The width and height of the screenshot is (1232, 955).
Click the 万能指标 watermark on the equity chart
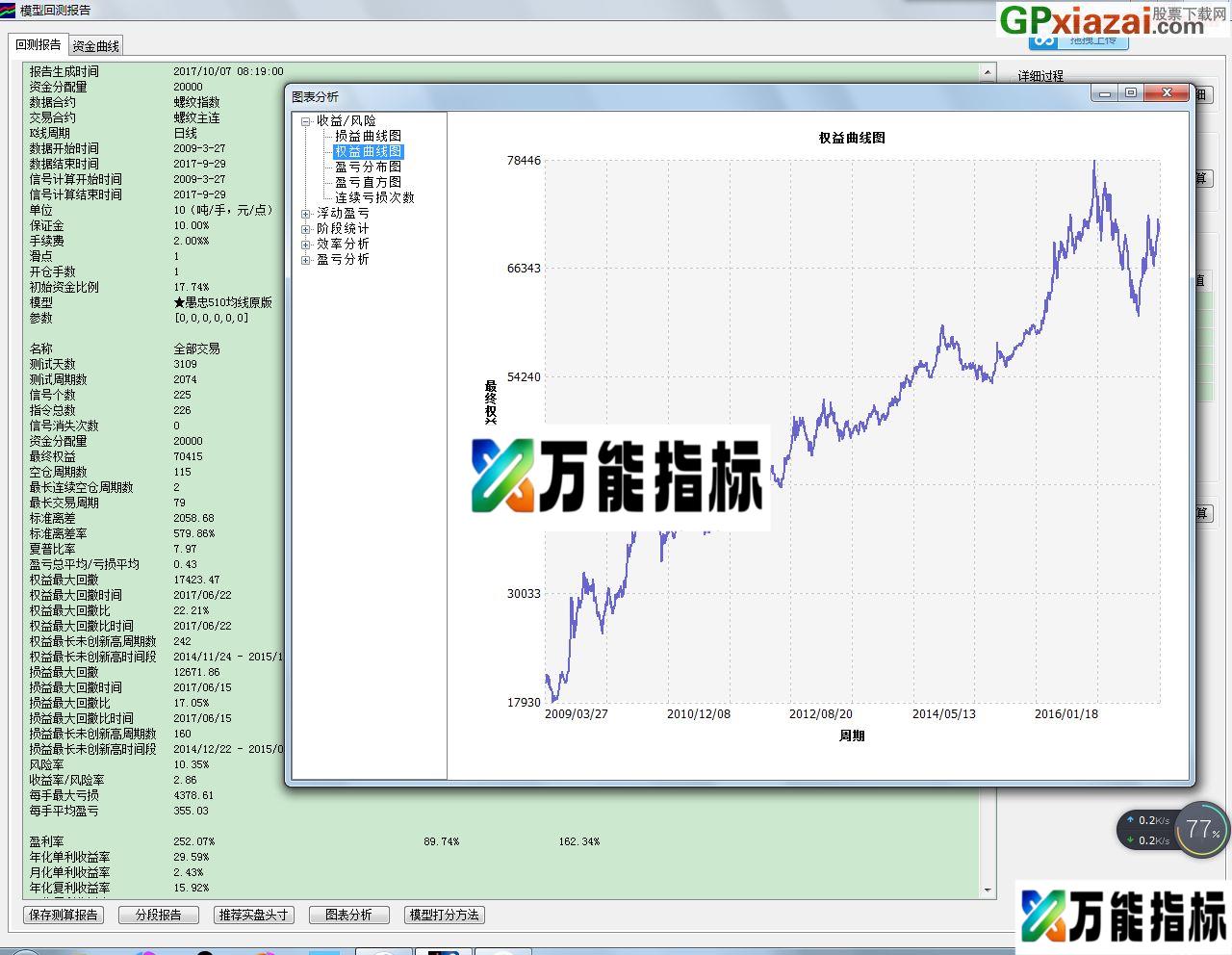[620, 476]
